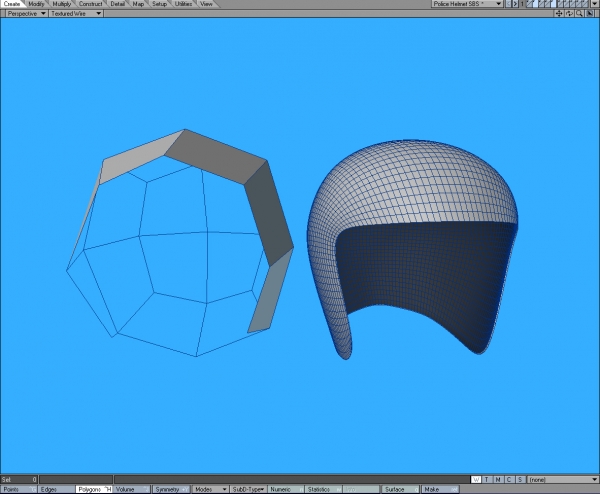Open the Map tab
Image resolution: width=600 pixels, height=494 pixels.
138,4
